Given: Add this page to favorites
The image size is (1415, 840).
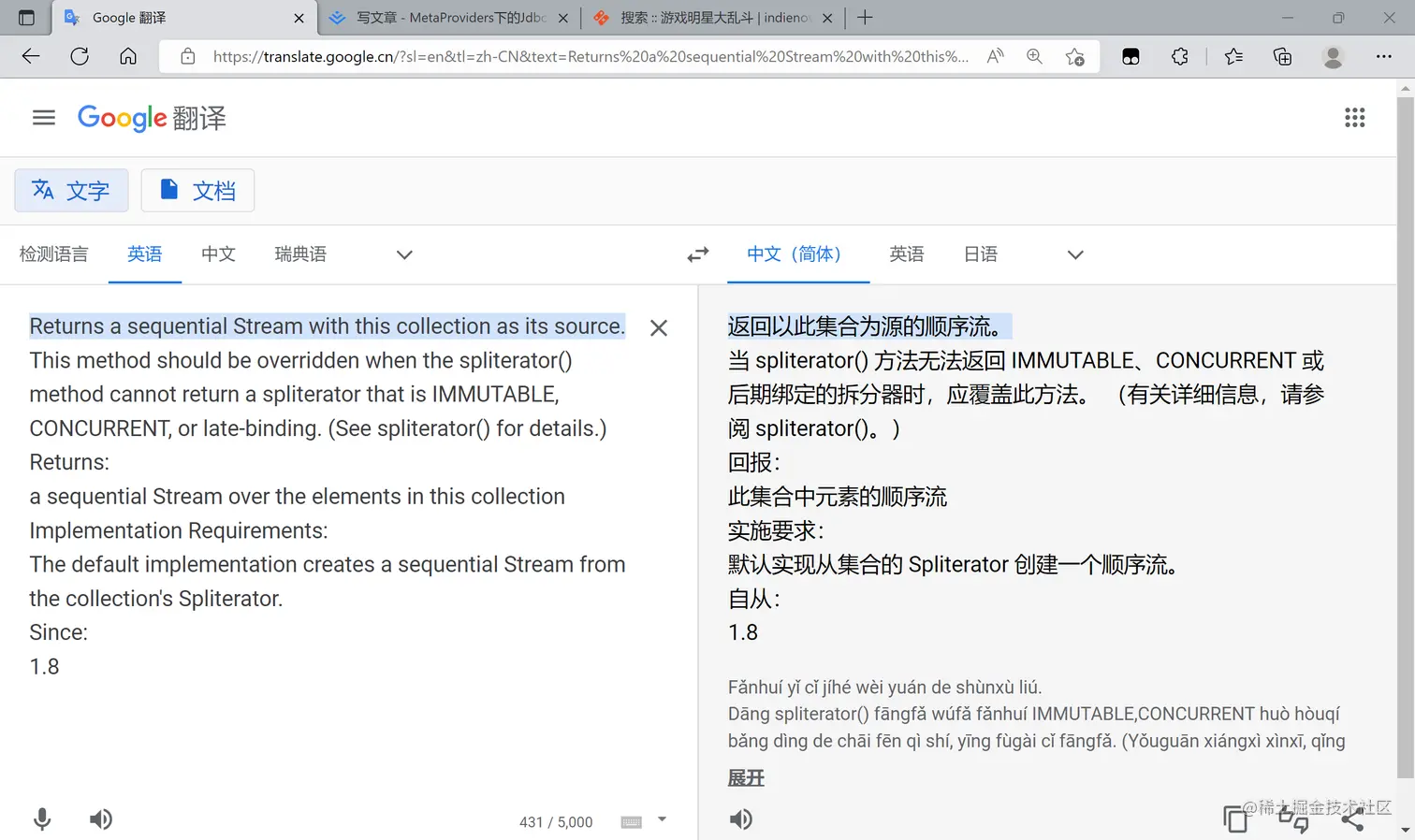Looking at the screenshot, I should coord(1075,56).
